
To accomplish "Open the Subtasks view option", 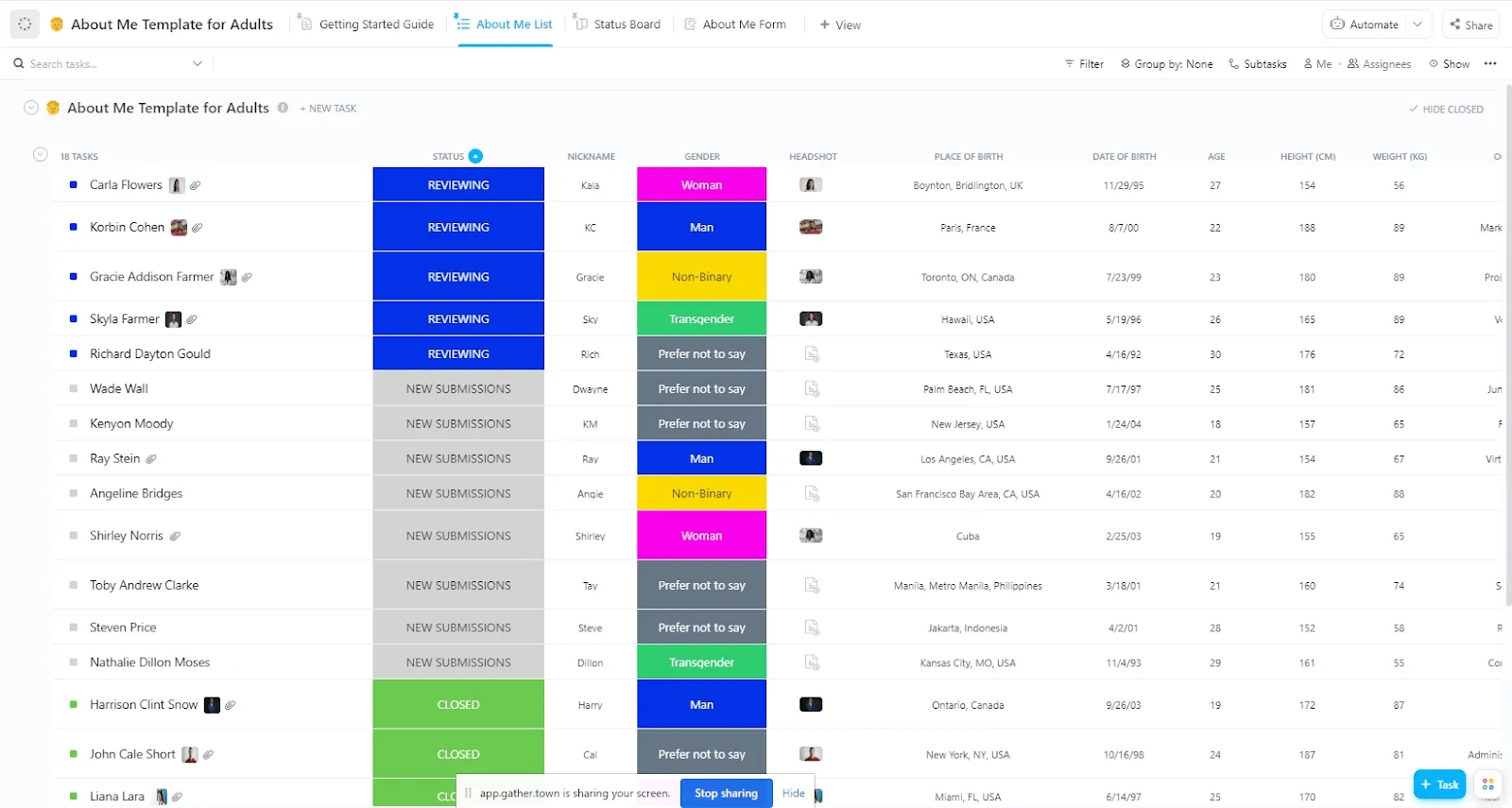I will pos(1258,64).
